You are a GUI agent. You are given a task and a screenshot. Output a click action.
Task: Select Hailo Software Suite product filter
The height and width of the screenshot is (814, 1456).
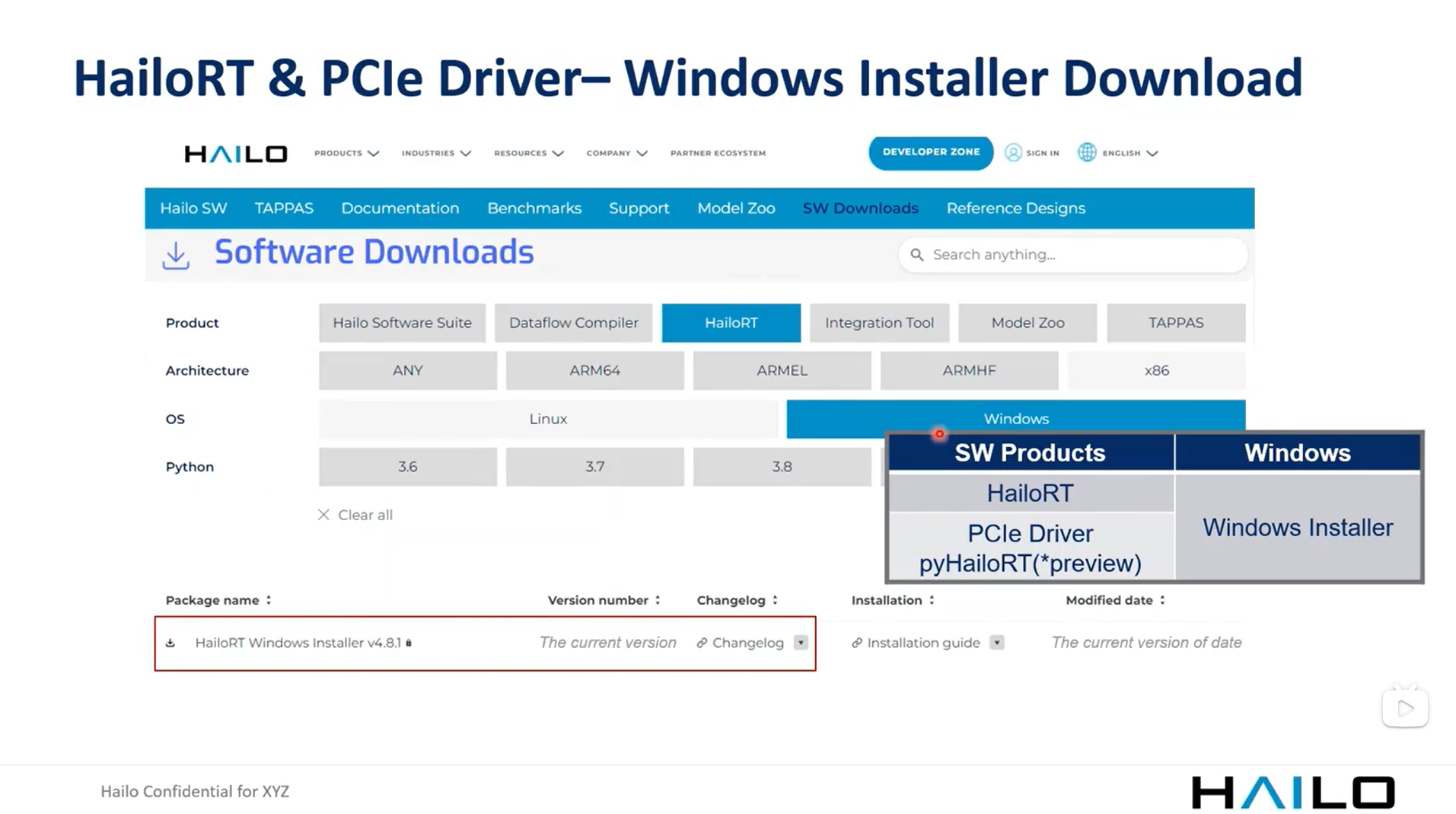point(402,323)
